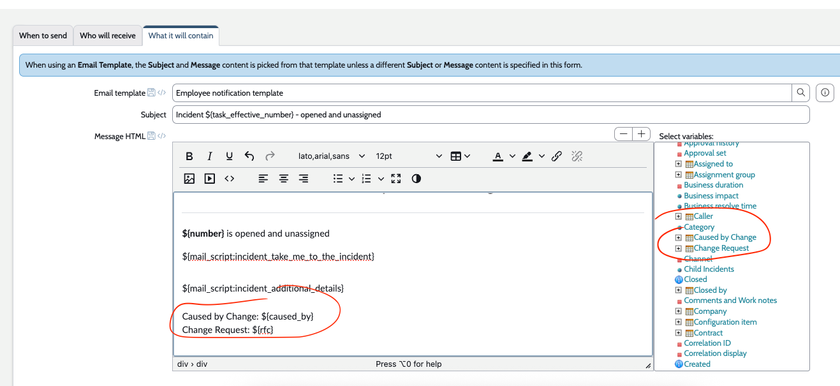Open numbered list style dropdown arrow

[381, 178]
